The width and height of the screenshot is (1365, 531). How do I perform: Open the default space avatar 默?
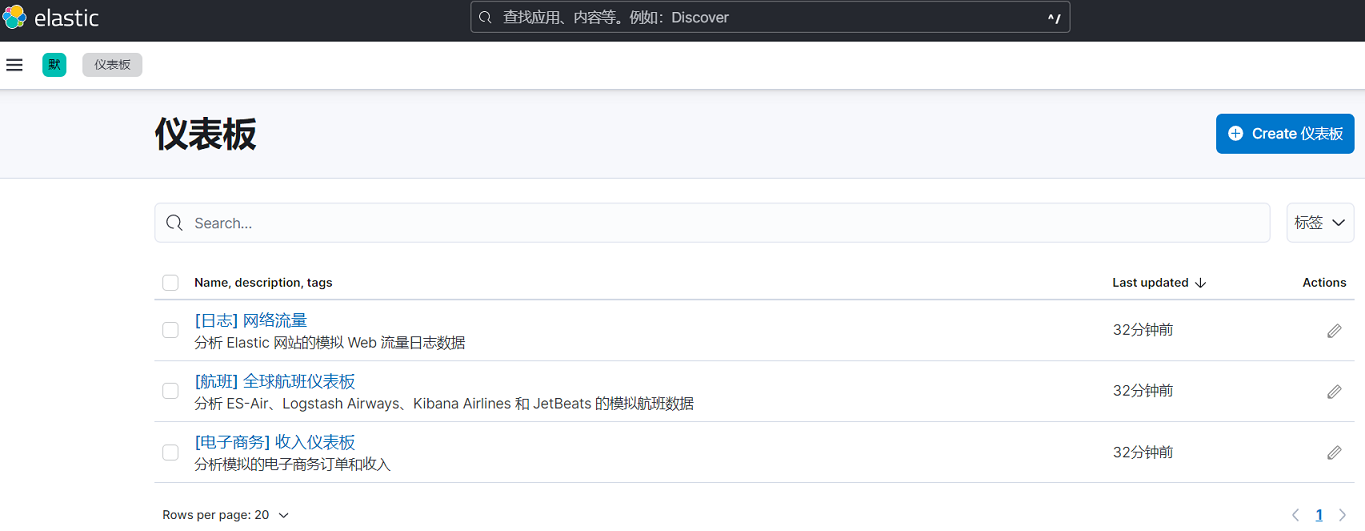54,65
